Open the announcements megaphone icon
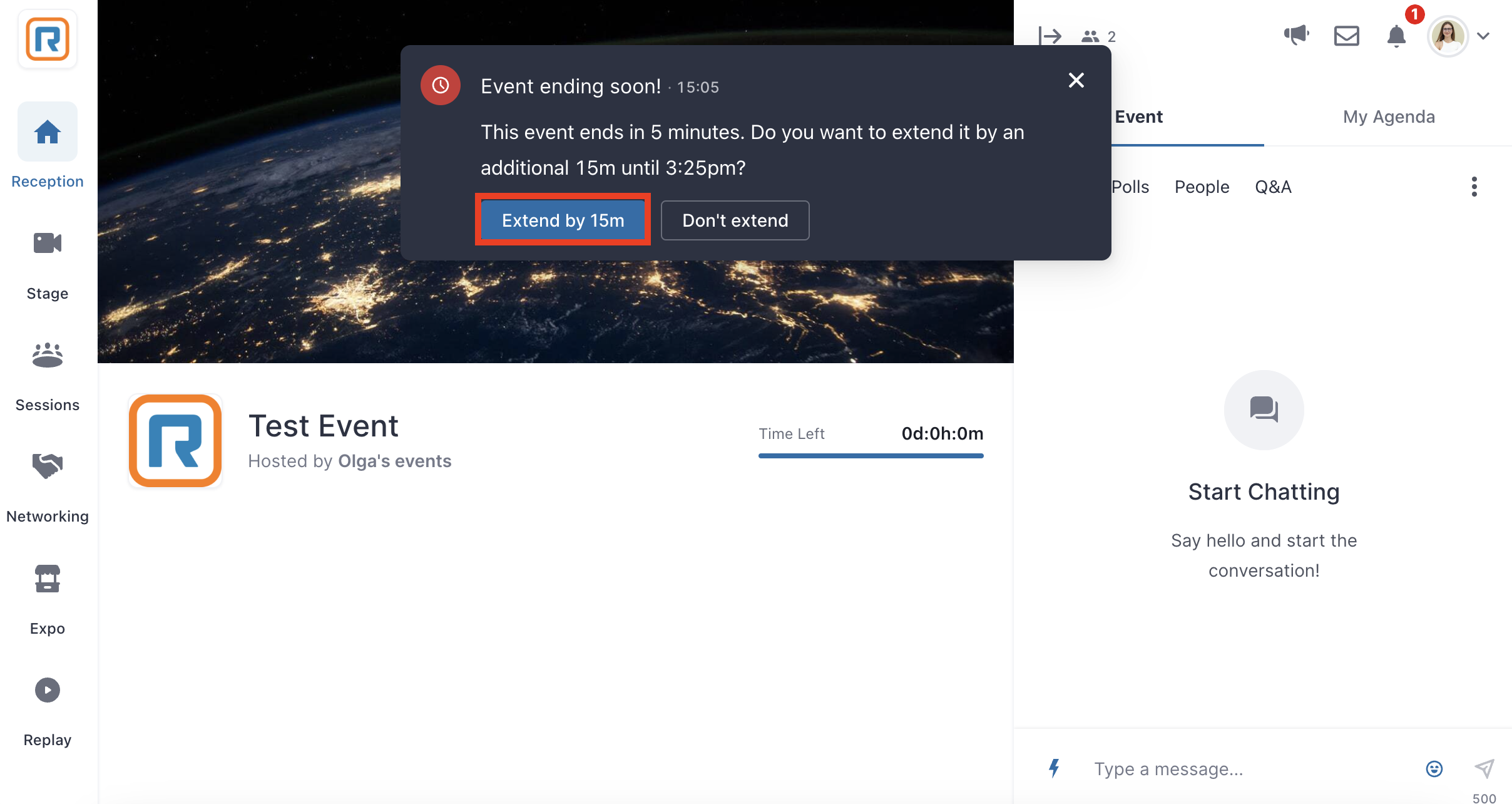Screen dimensions: 1512x804 click(x=1296, y=35)
